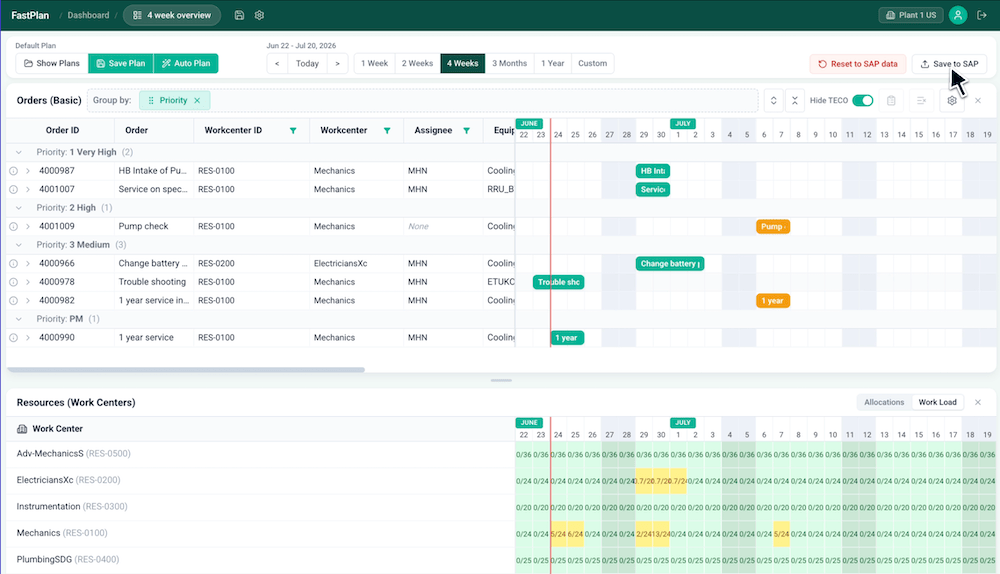This screenshot has height=574, width=1000.
Task: Expand order 4000966 row
Action: pyautogui.click(x=27, y=263)
